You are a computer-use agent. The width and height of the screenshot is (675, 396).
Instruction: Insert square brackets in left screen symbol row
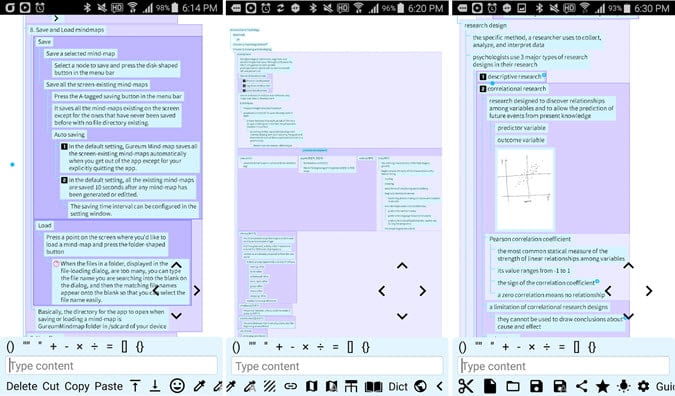pos(124,346)
